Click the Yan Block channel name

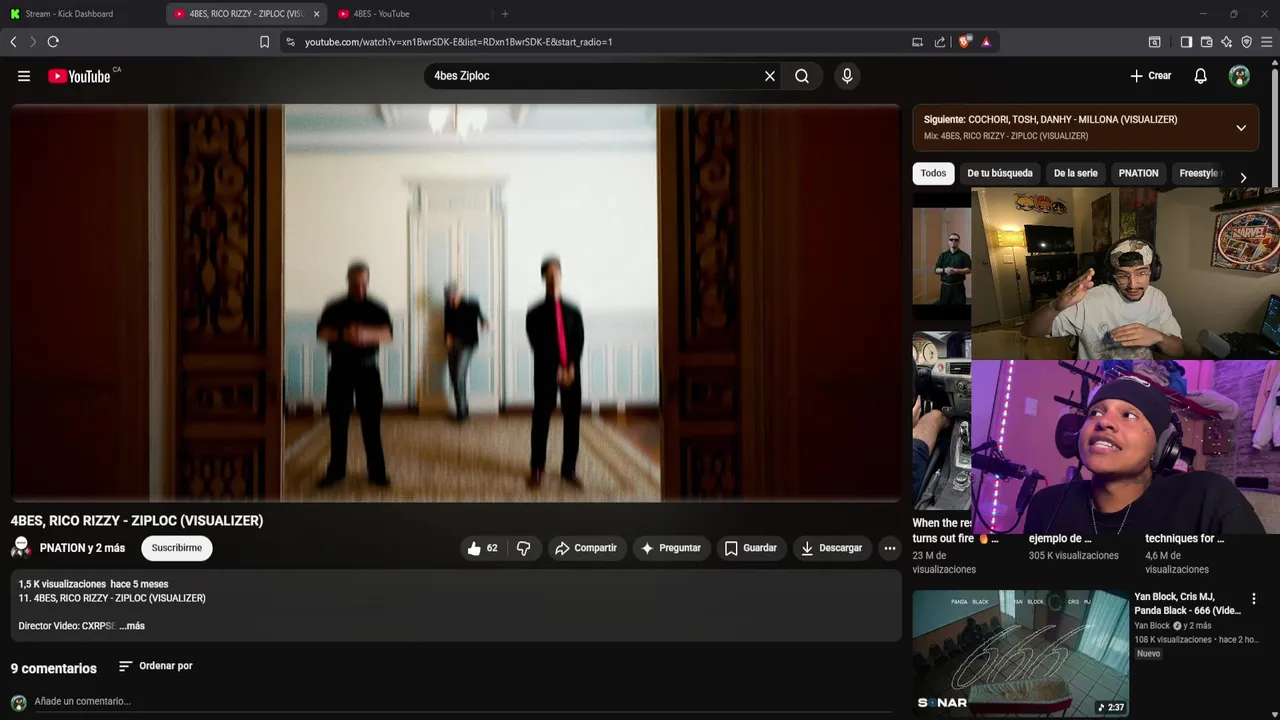(x=1152, y=626)
